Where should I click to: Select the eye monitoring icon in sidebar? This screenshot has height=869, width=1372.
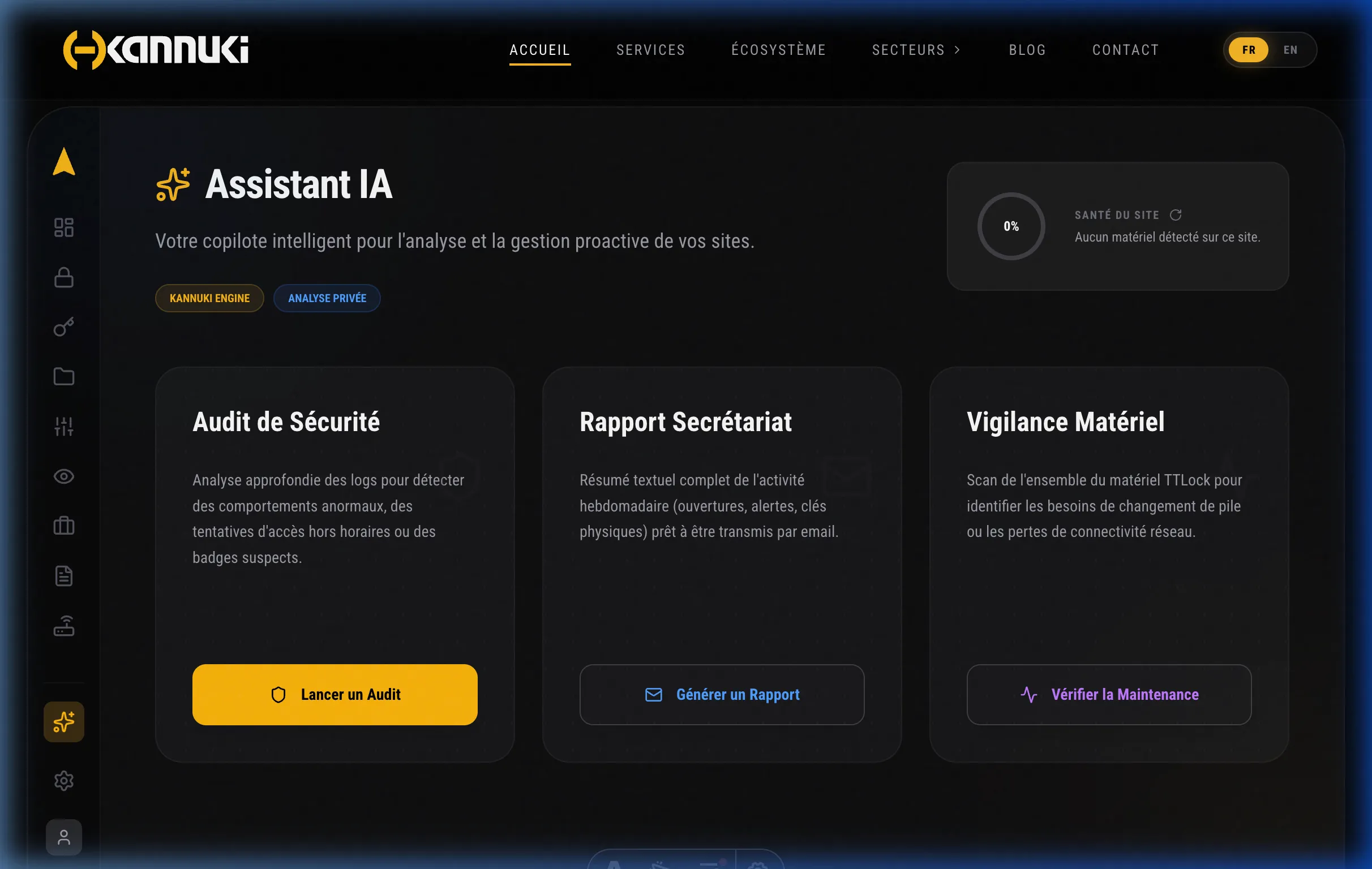[64, 476]
